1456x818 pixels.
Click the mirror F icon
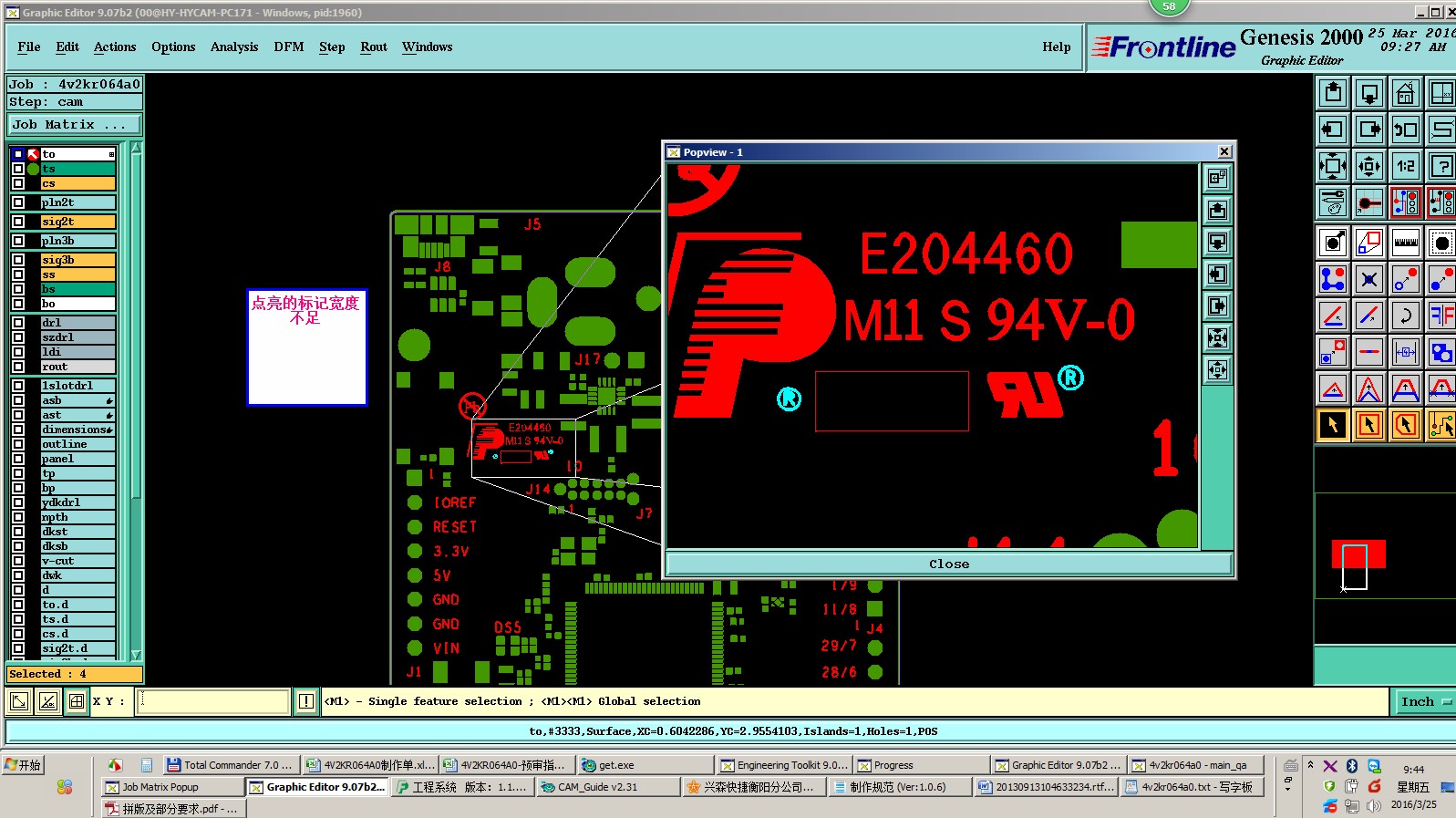(1442, 316)
